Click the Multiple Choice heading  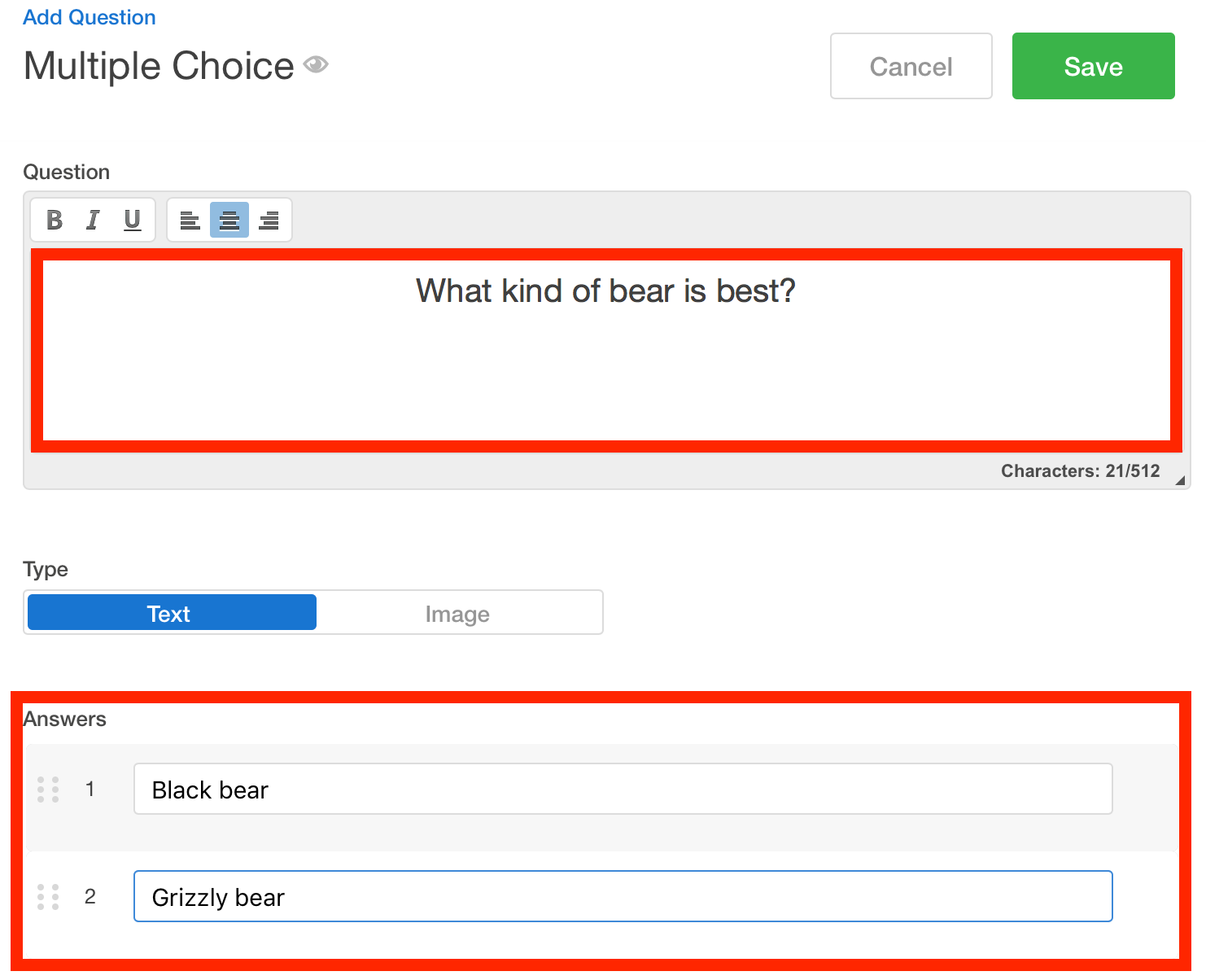159,66
